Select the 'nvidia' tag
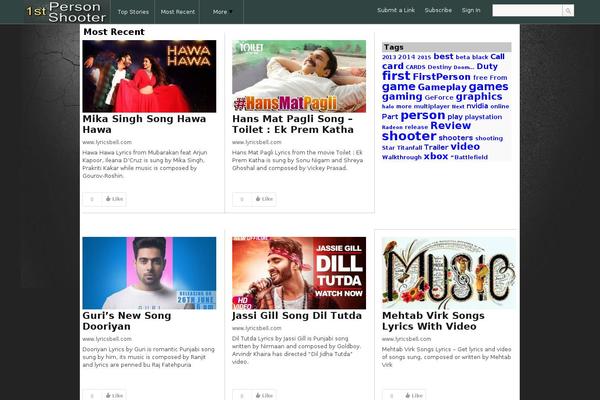Viewport: 600px width, 400px height. point(477,106)
